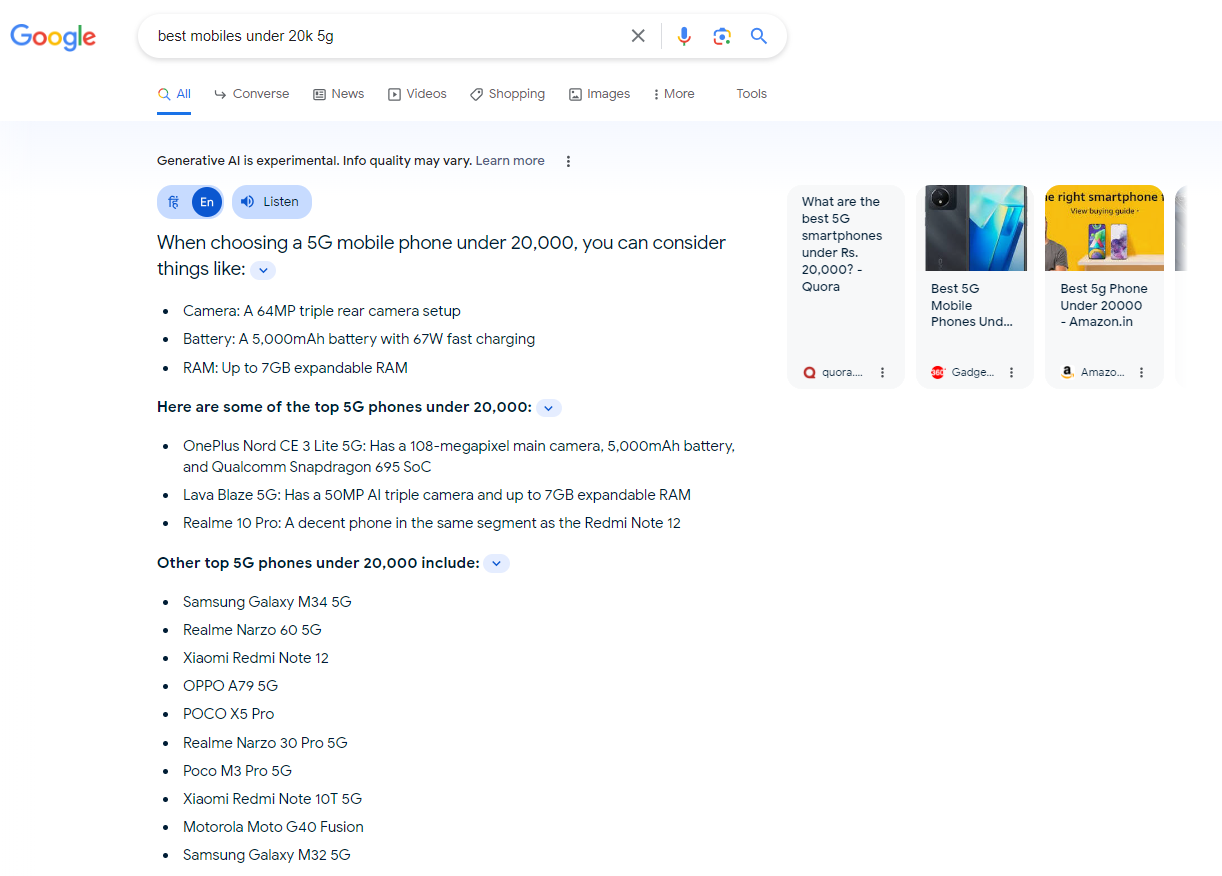
Task: Open the Videos tab
Action: (417, 94)
